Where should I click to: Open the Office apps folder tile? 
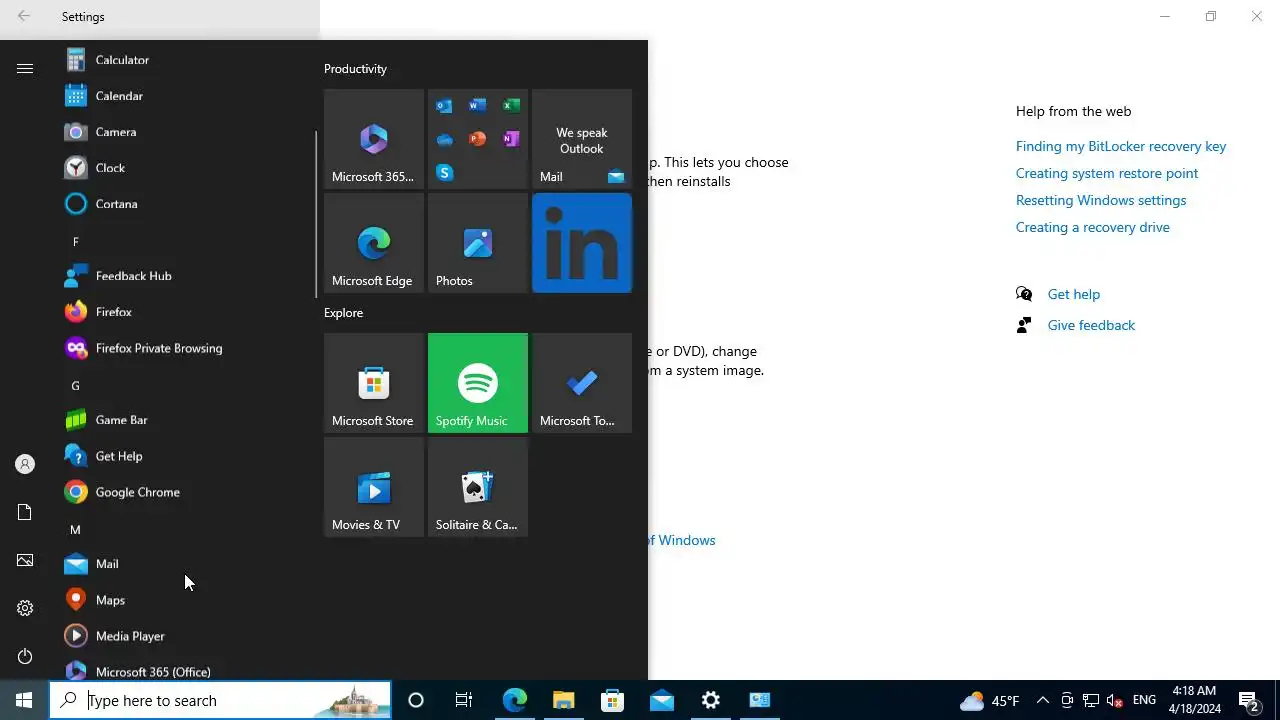coord(478,139)
